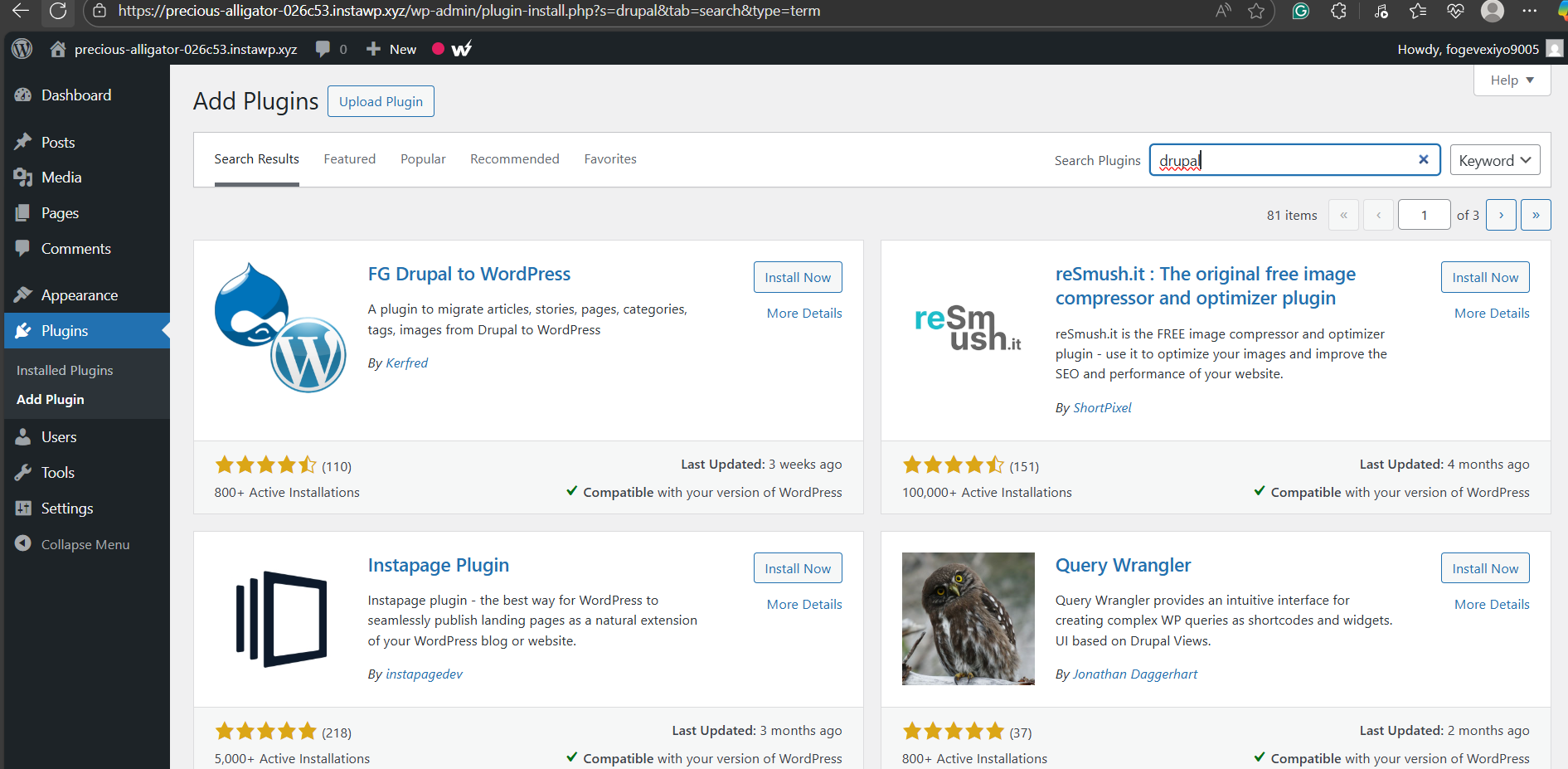Clear the search field with X icon
Viewport: 1568px width, 769px height.
(x=1424, y=159)
